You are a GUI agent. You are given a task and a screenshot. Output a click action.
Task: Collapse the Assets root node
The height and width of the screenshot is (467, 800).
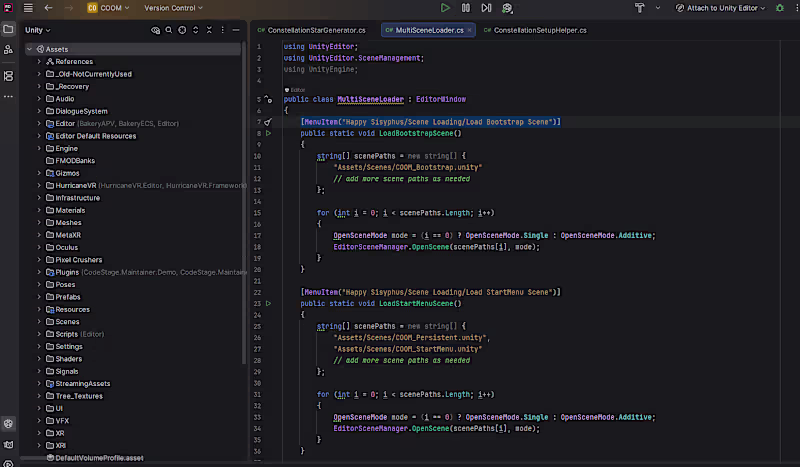[x=29, y=49]
